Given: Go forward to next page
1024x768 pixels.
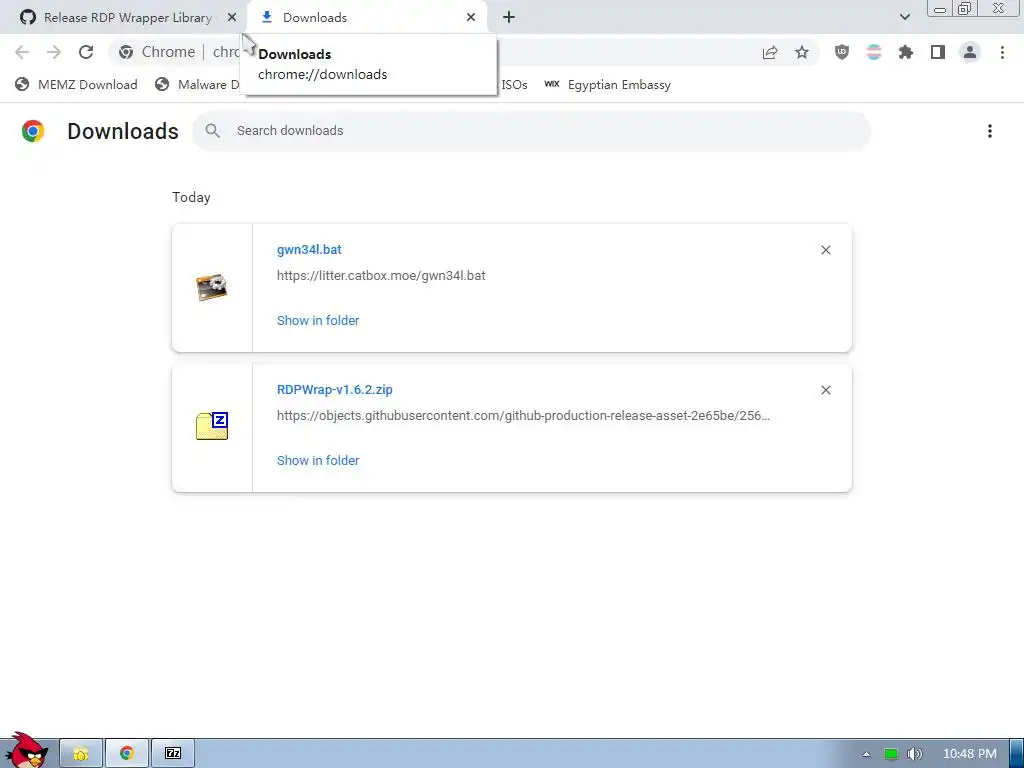Looking at the screenshot, I should pyautogui.click(x=54, y=52).
